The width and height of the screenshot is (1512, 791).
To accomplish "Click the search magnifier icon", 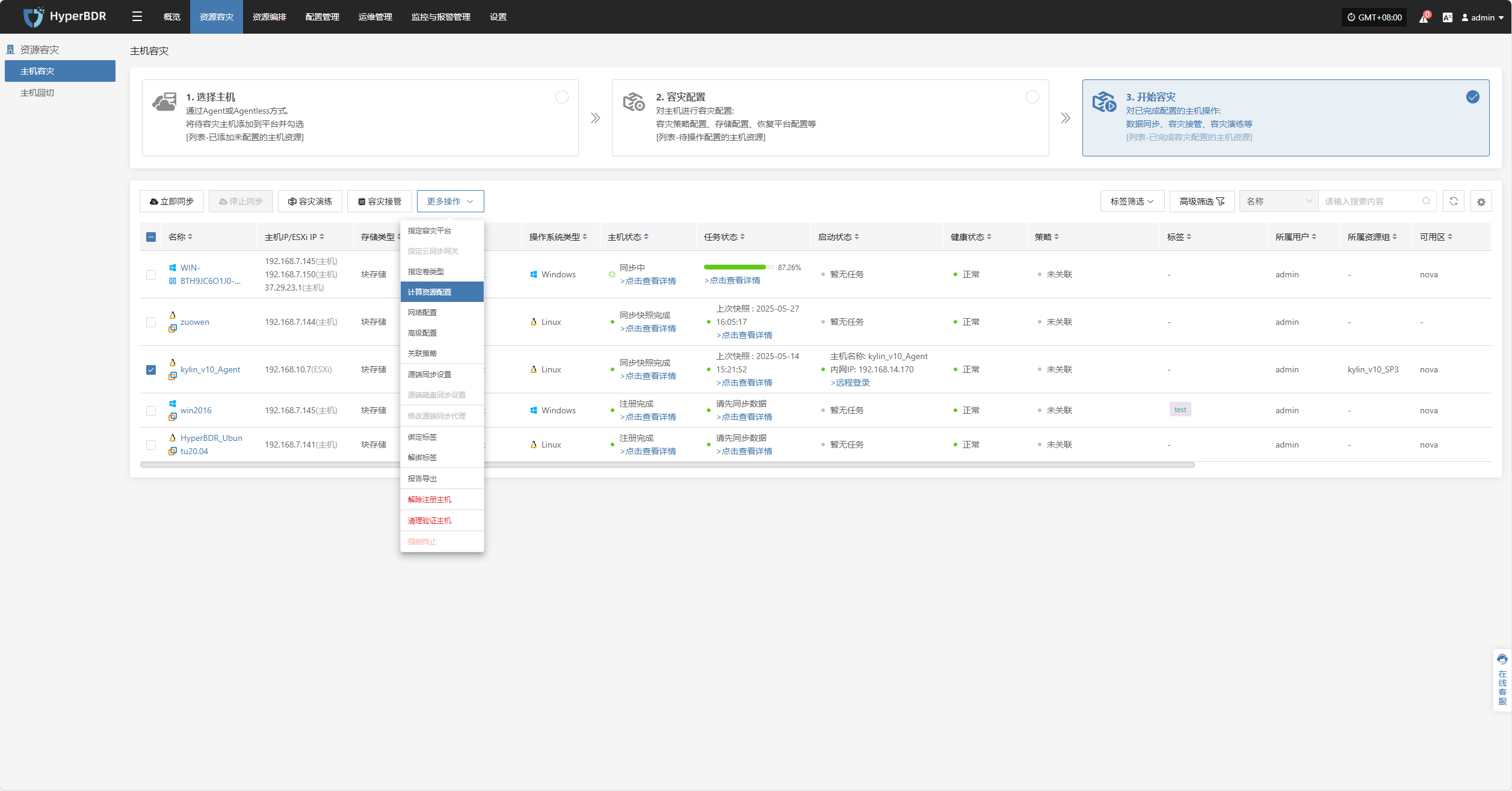I will point(1426,202).
